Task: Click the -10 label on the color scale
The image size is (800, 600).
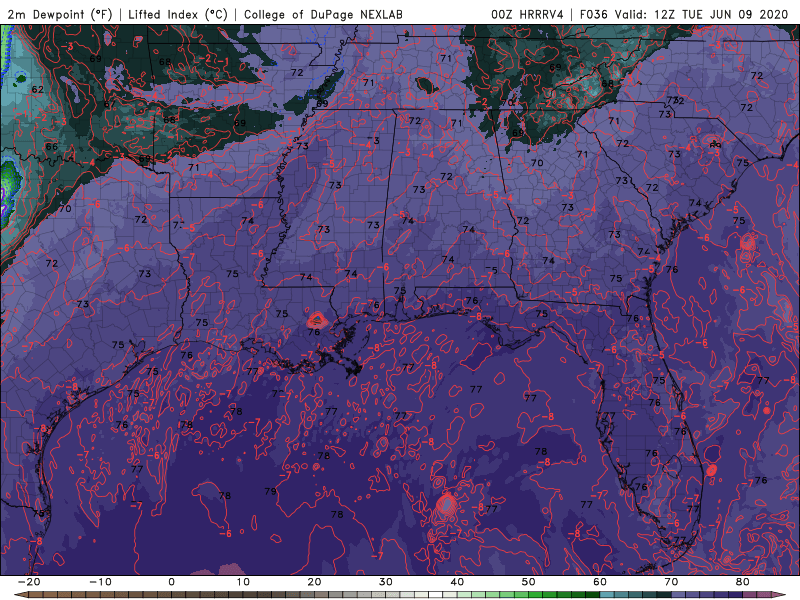Action: pos(100,582)
